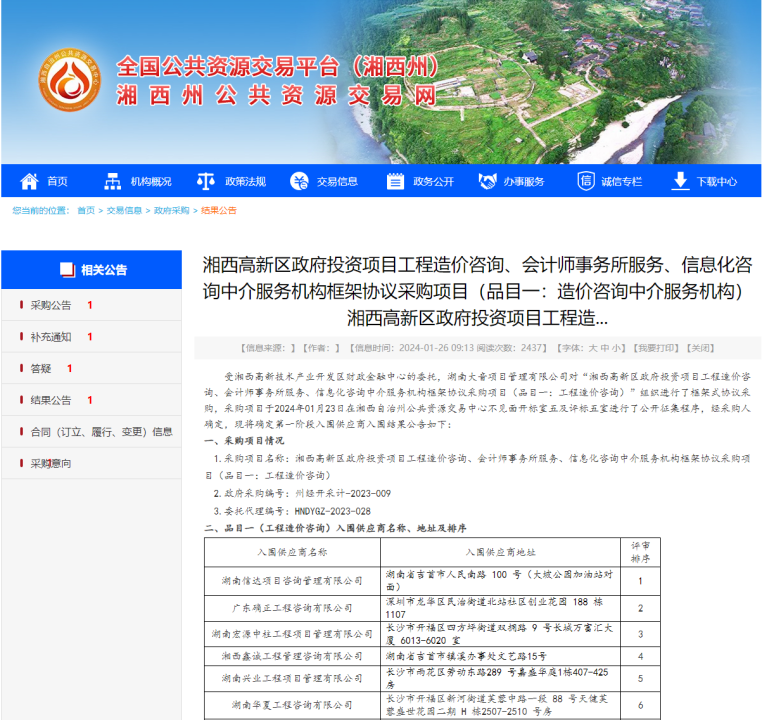Open the 政策法规 navigation menu item

pos(245,182)
